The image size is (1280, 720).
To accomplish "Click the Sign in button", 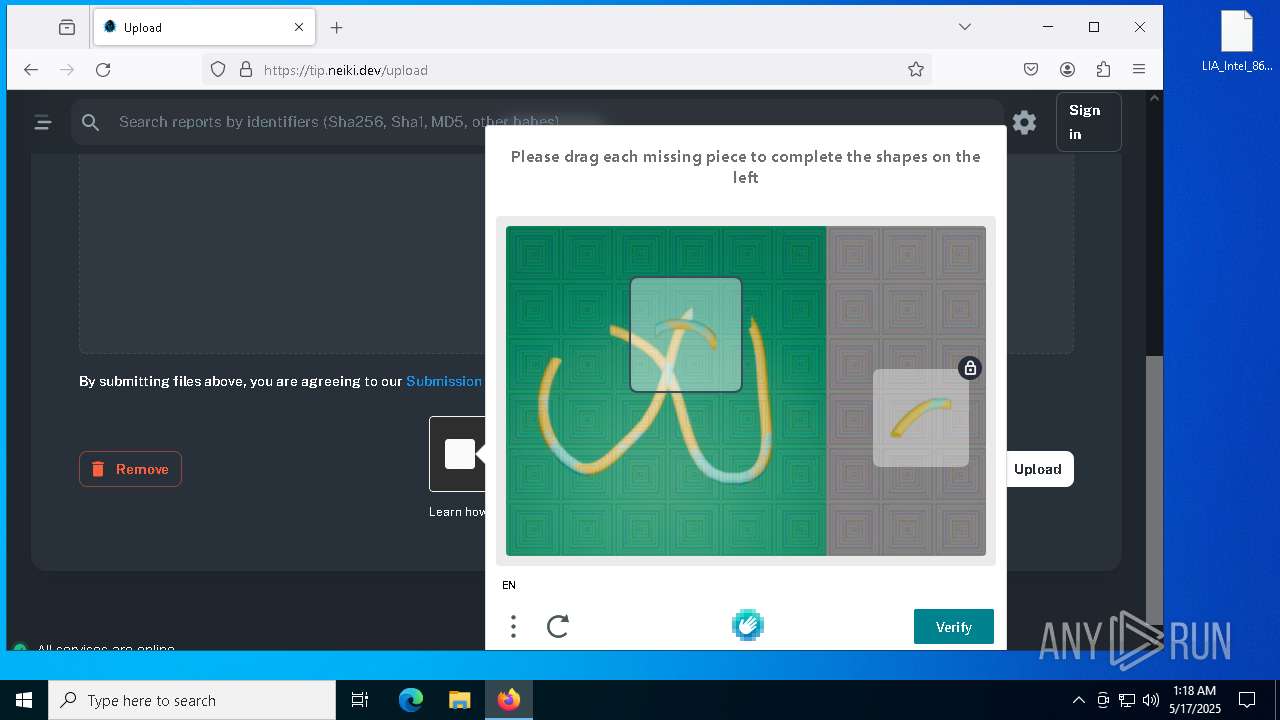I will (1088, 122).
